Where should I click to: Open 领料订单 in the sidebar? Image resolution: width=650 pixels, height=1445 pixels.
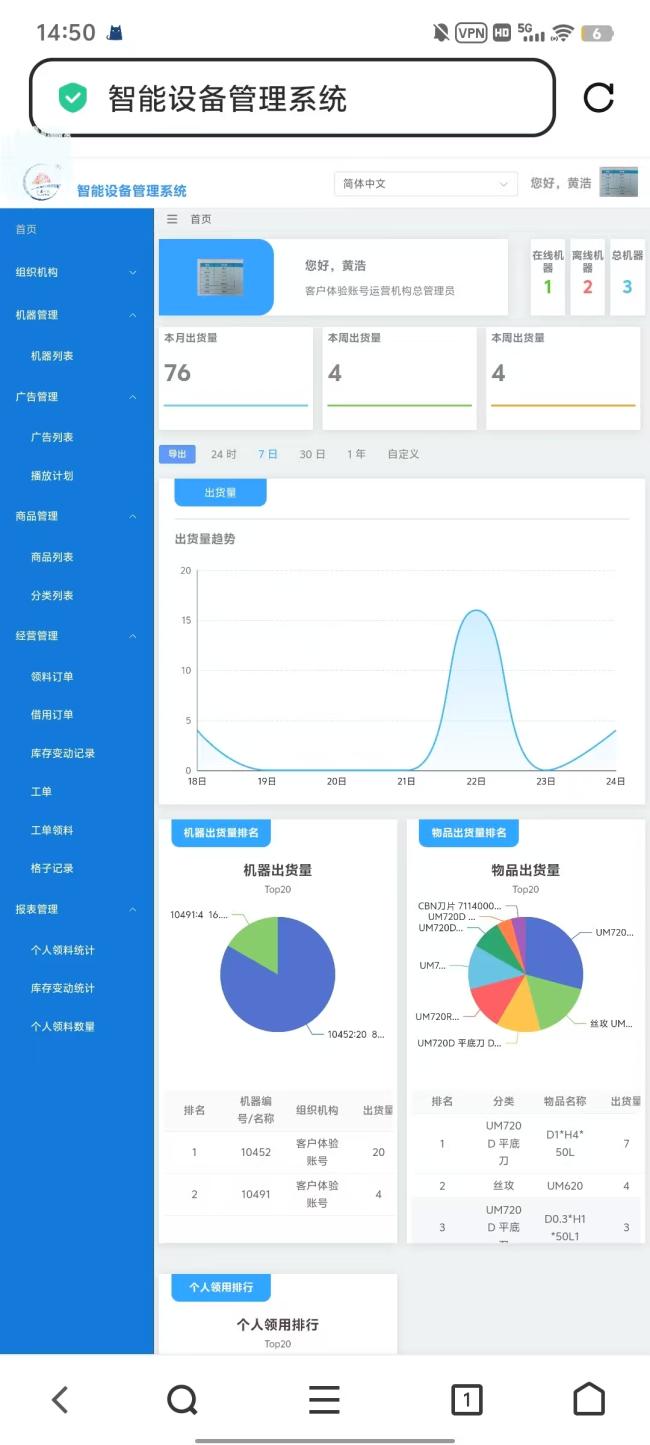tap(52, 677)
